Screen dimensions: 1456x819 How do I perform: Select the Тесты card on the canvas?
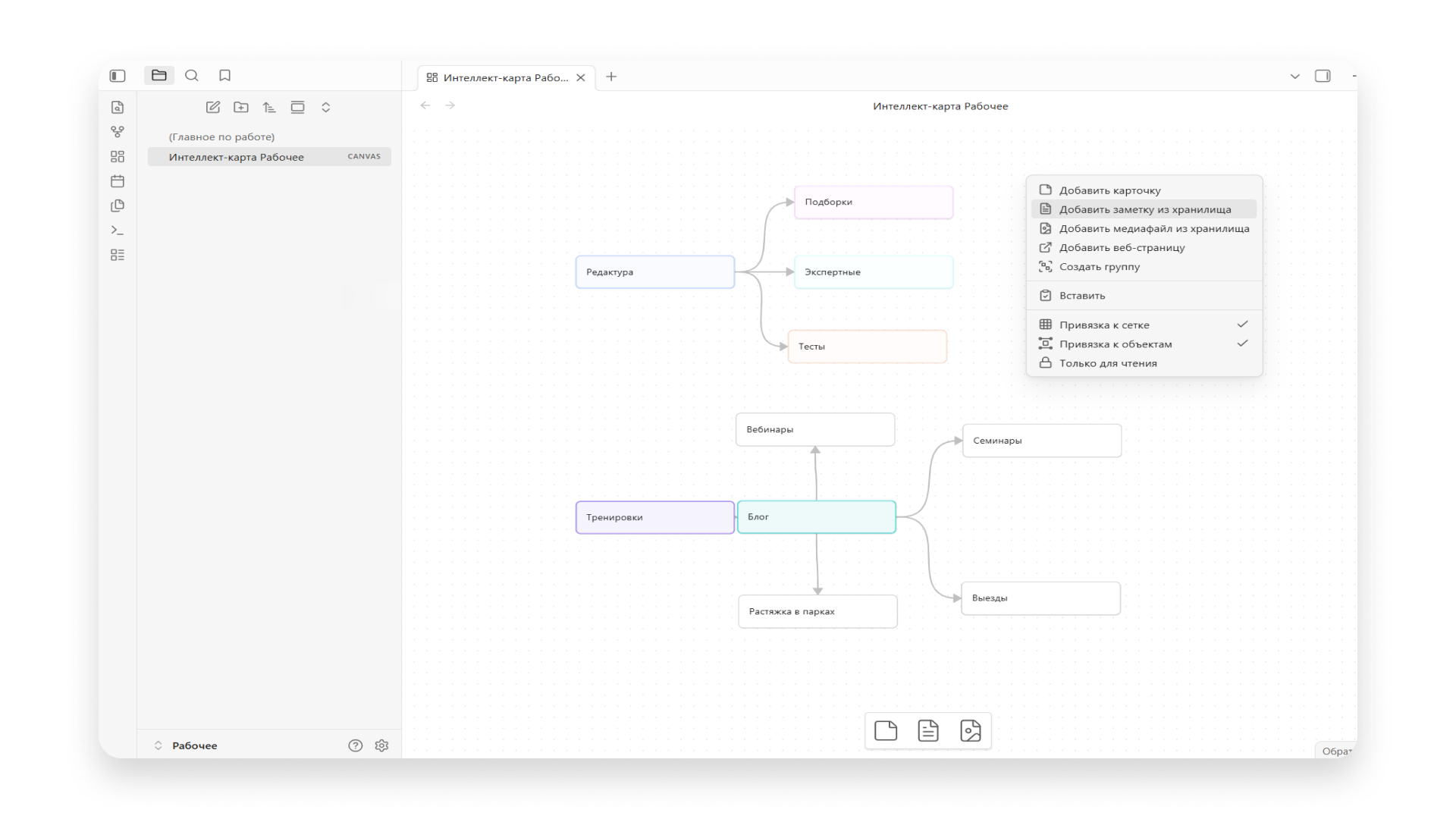[868, 347]
